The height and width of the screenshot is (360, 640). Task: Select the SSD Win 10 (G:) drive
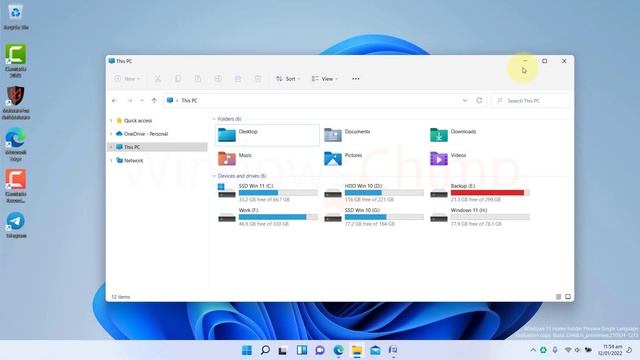[373, 217]
